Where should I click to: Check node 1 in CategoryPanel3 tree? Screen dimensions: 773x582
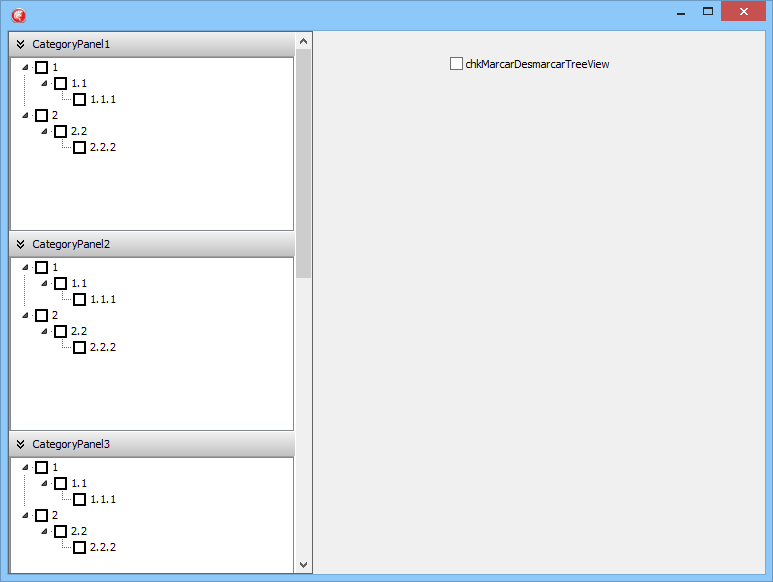click(41, 468)
